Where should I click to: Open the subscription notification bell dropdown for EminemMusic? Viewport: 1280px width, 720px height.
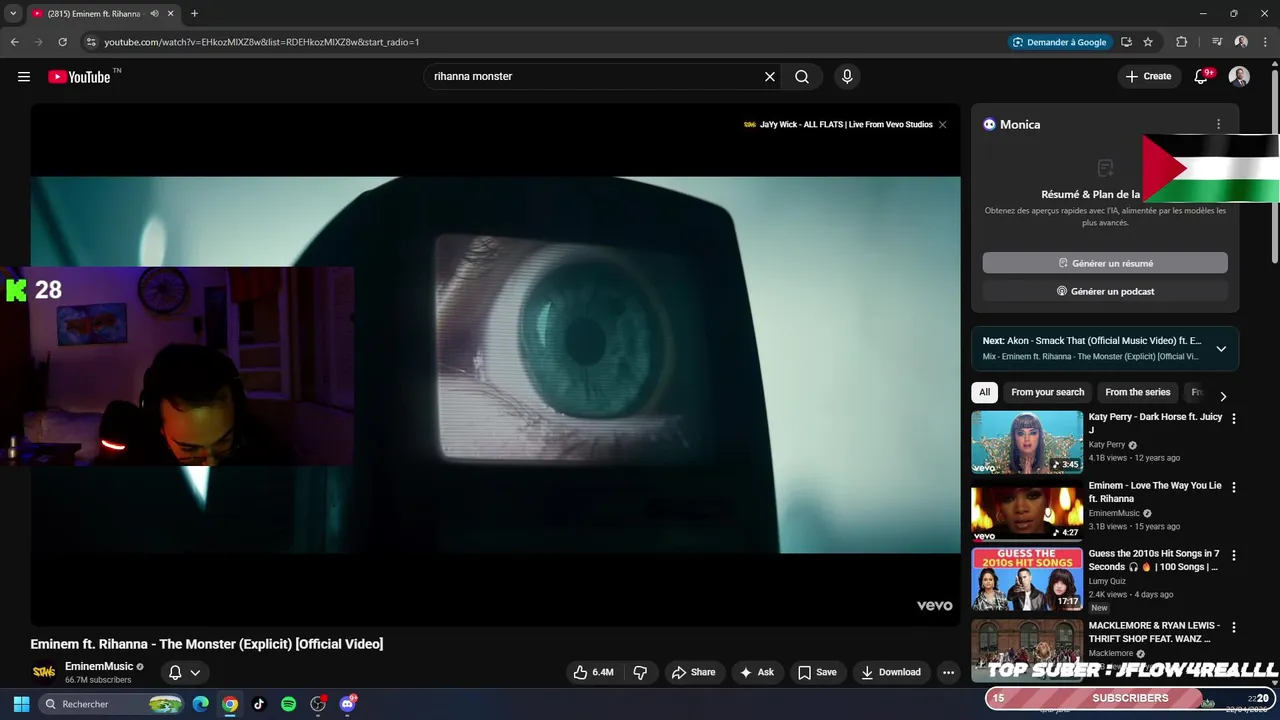pyautogui.click(x=185, y=672)
